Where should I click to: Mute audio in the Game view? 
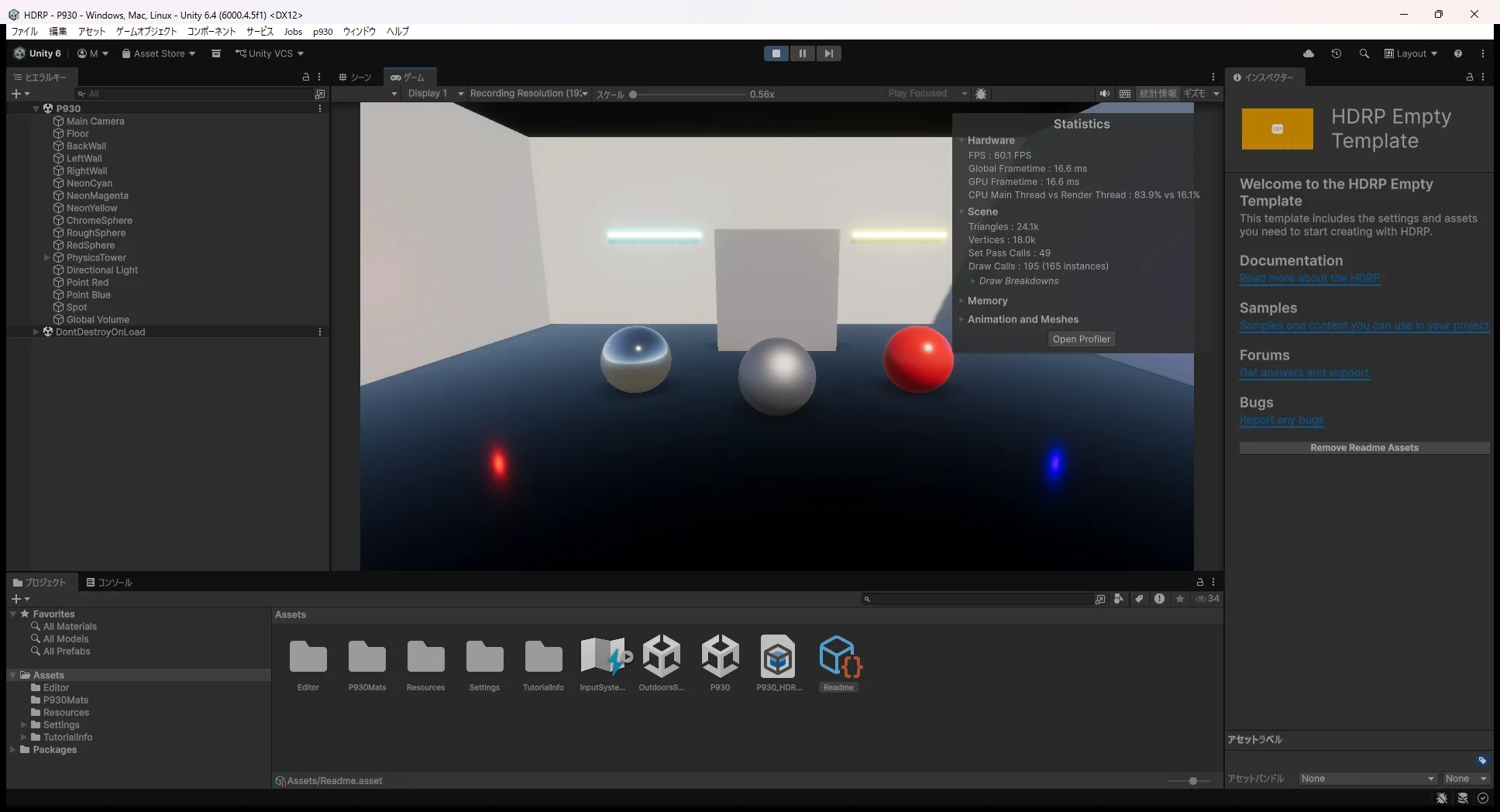click(1105, 94)
